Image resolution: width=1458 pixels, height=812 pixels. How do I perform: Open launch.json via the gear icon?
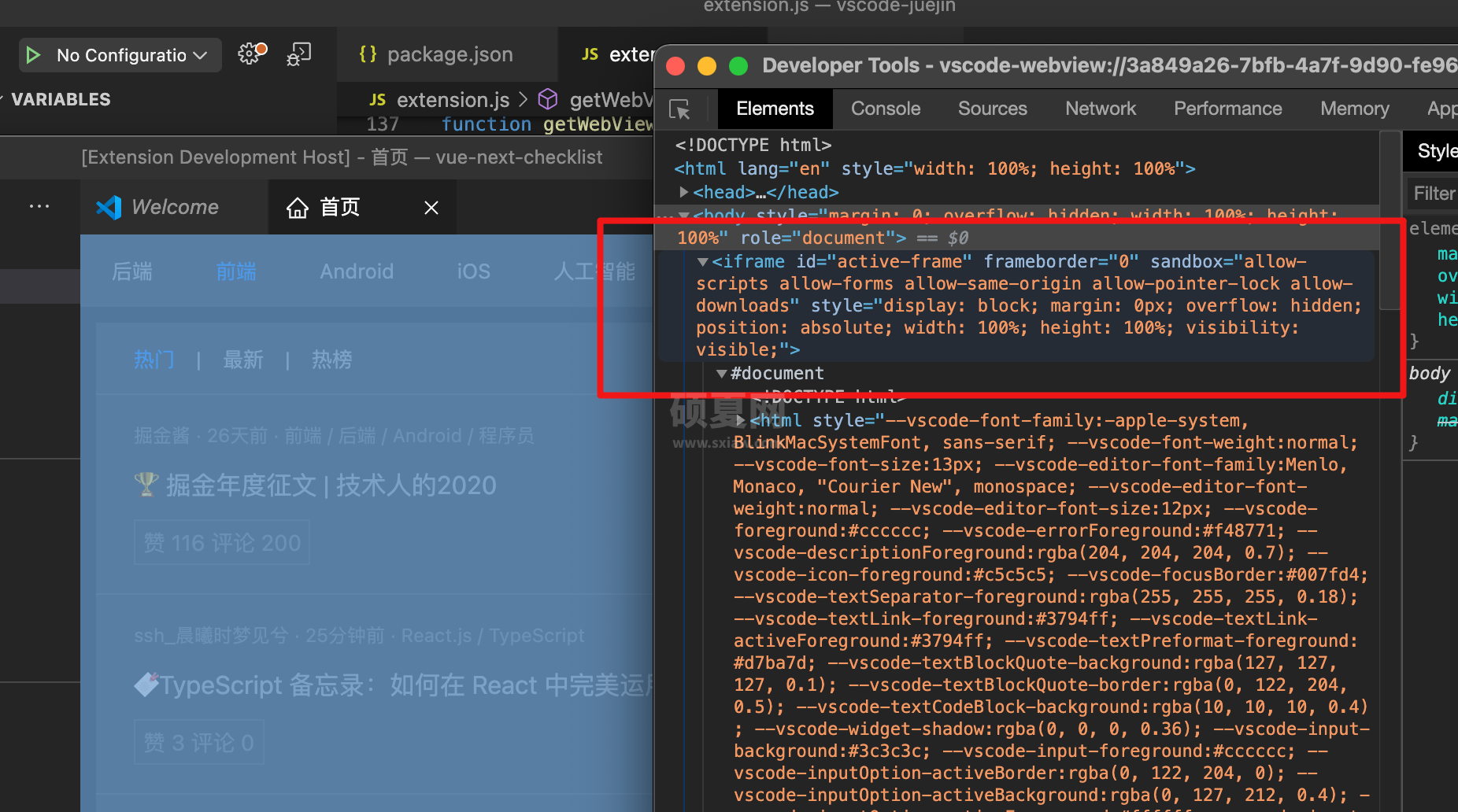click(252, 54)
